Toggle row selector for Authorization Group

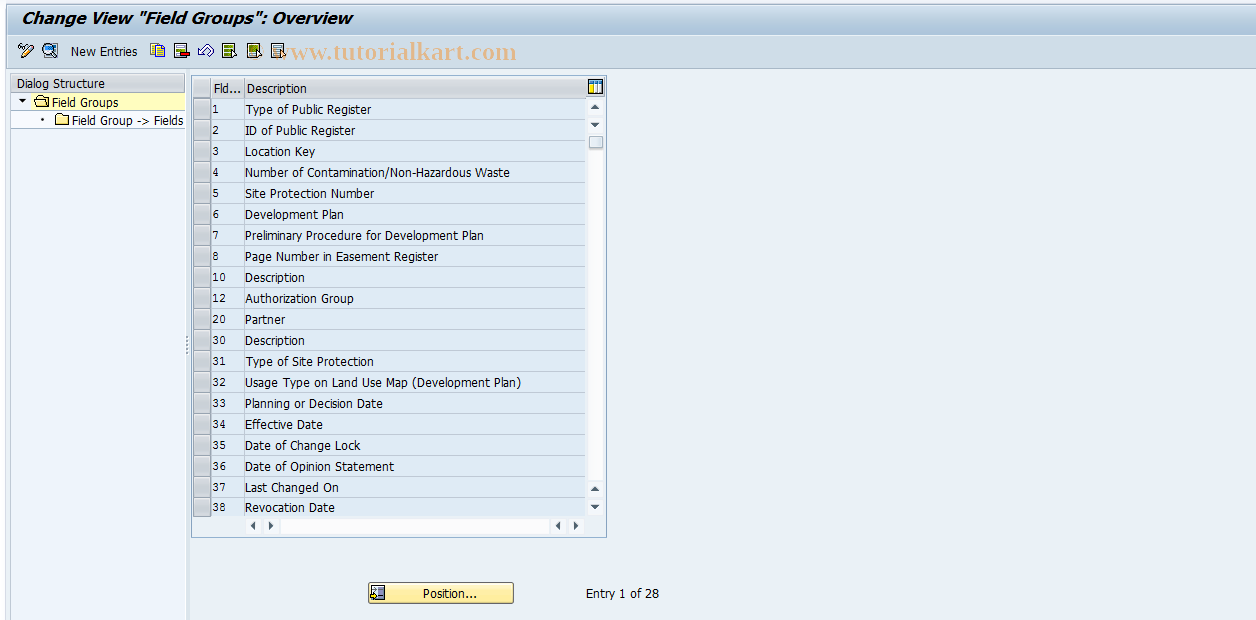click(202, 298)
